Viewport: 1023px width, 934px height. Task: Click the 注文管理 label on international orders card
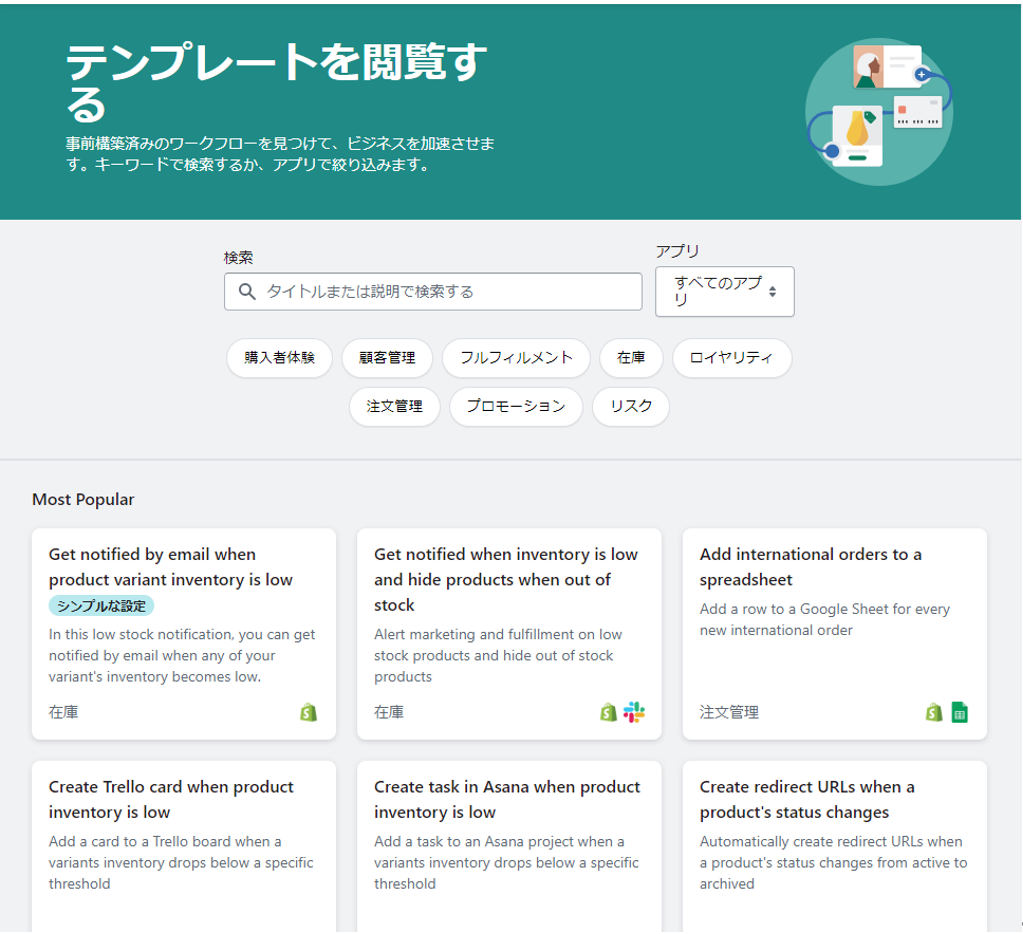pyautogui.click(x=729, y=712)
